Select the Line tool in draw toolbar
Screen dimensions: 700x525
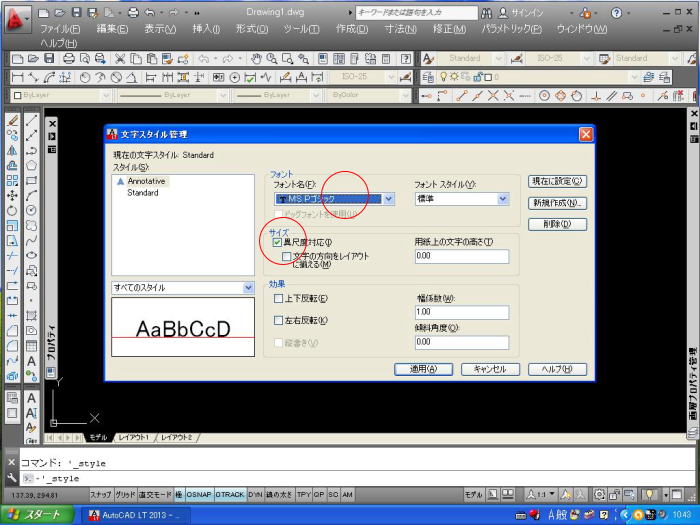pos(31,121)
